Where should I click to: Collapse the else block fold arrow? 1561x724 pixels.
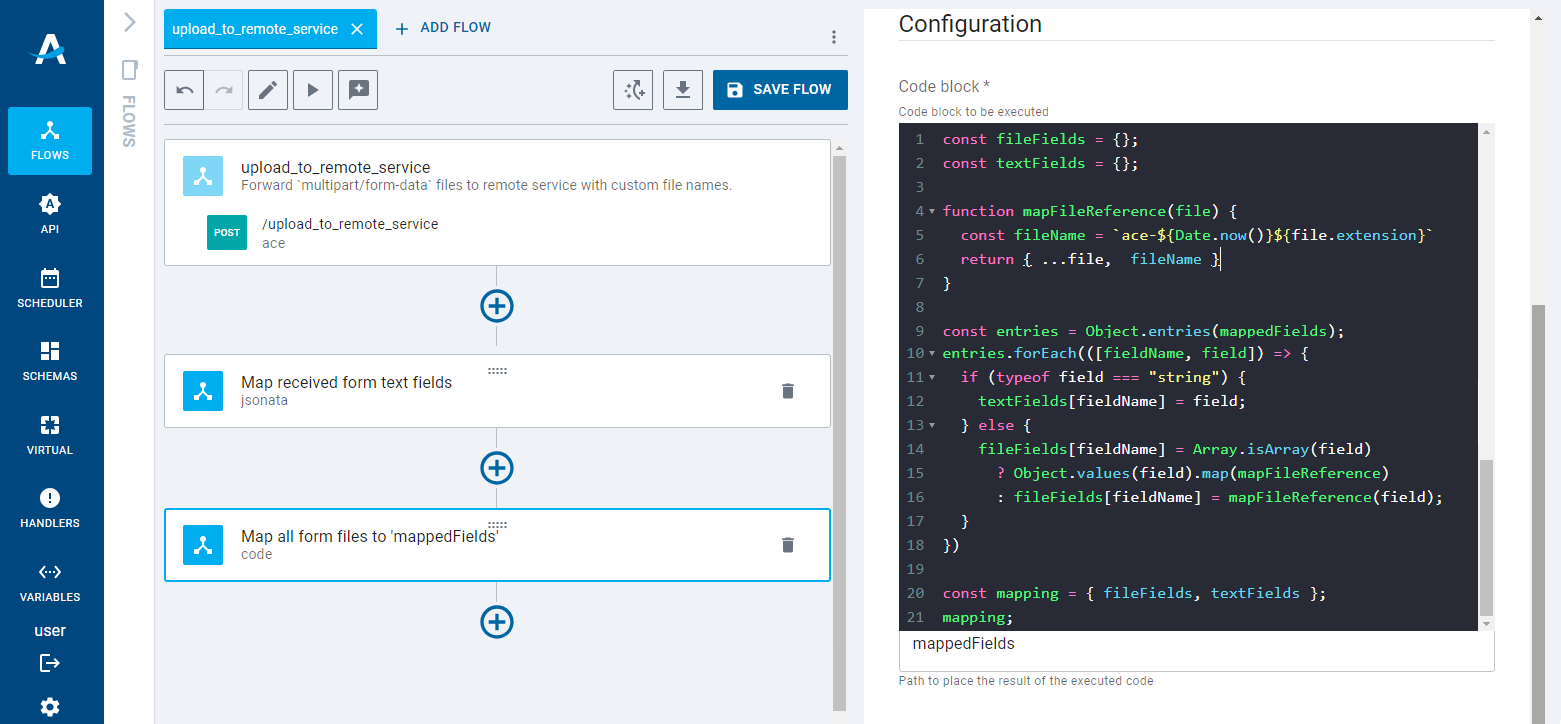[932, 426]
